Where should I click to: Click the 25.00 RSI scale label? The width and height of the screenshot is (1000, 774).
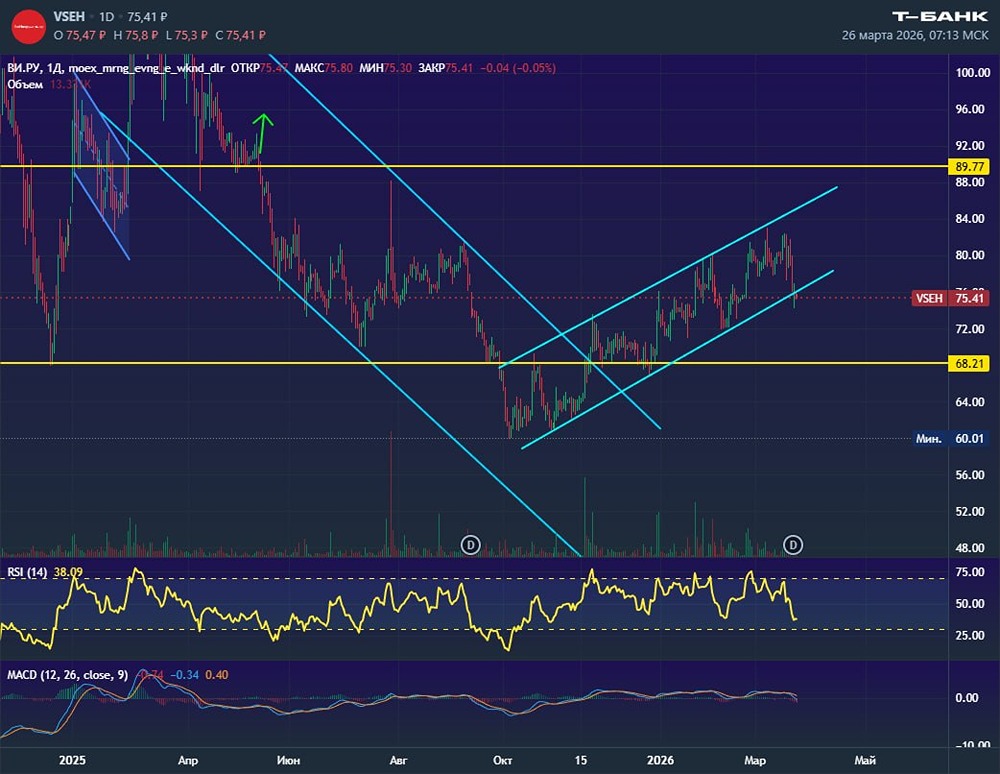pyautogui.click(x=970, y=635)
